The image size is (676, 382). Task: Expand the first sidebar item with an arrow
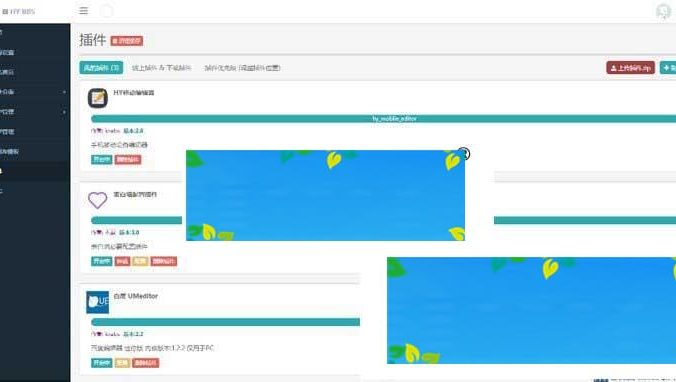34,92
